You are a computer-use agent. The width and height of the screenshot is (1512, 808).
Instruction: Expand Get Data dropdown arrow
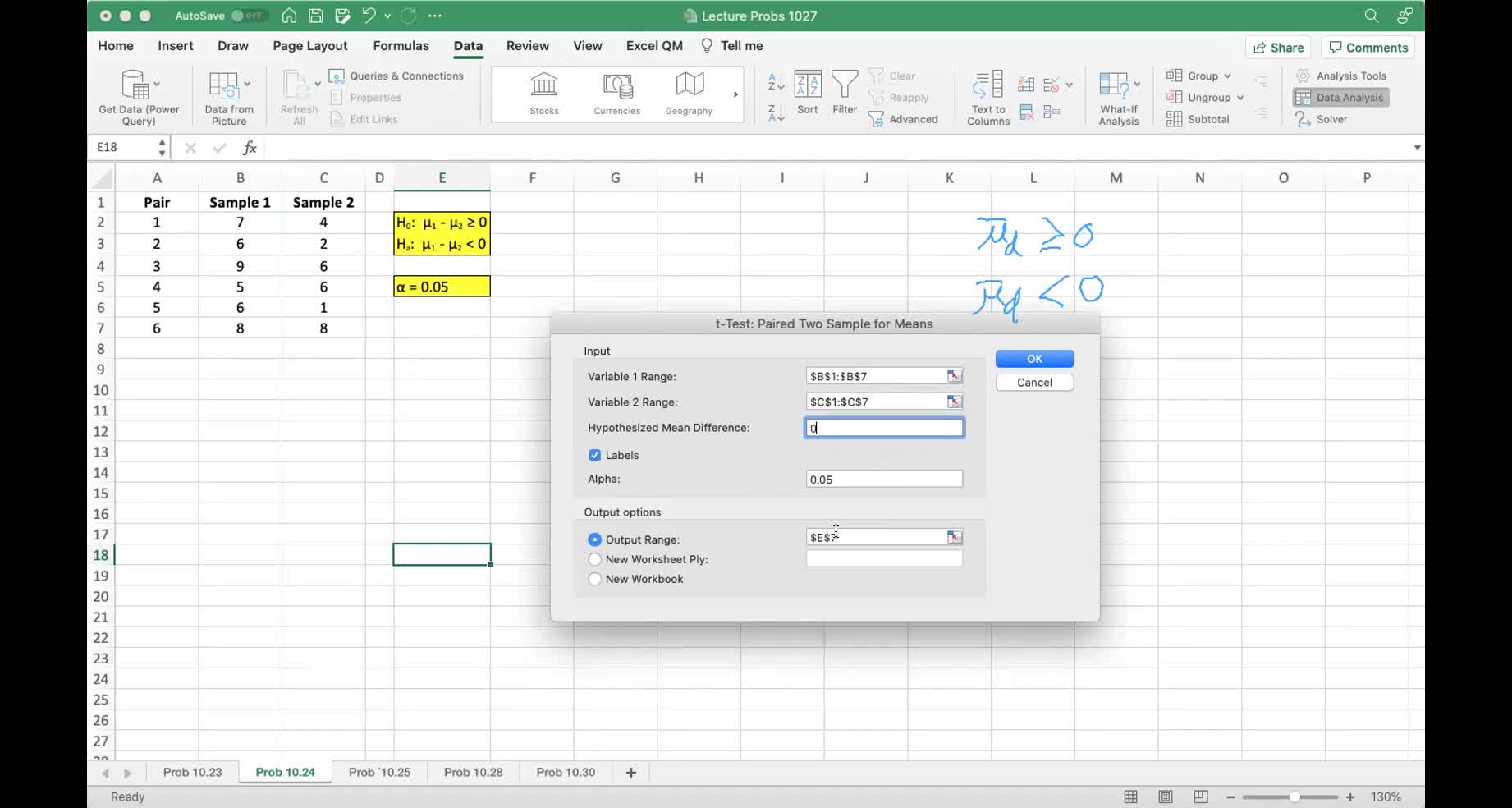(157, 84)
